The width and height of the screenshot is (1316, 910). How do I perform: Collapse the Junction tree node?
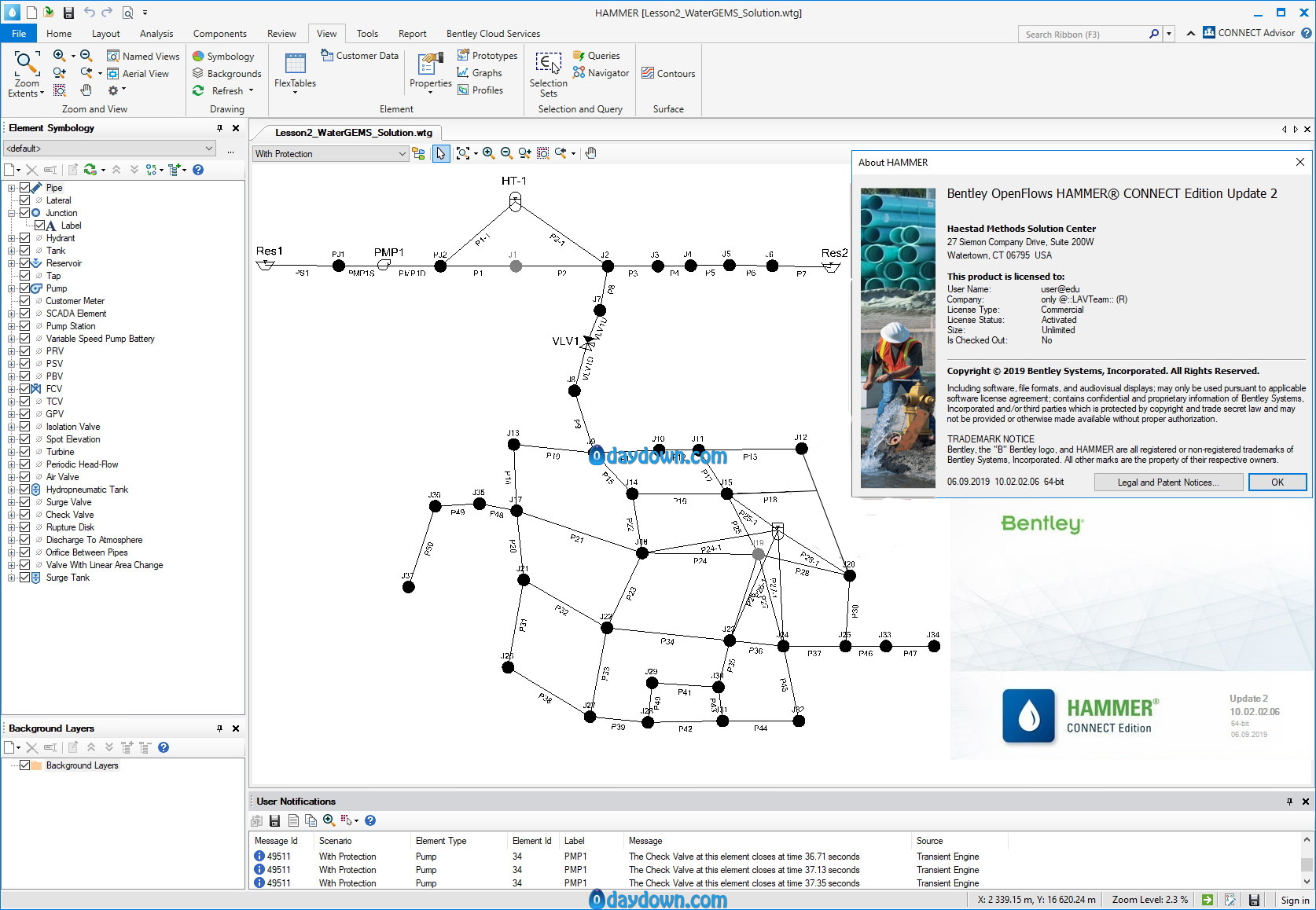12,213
